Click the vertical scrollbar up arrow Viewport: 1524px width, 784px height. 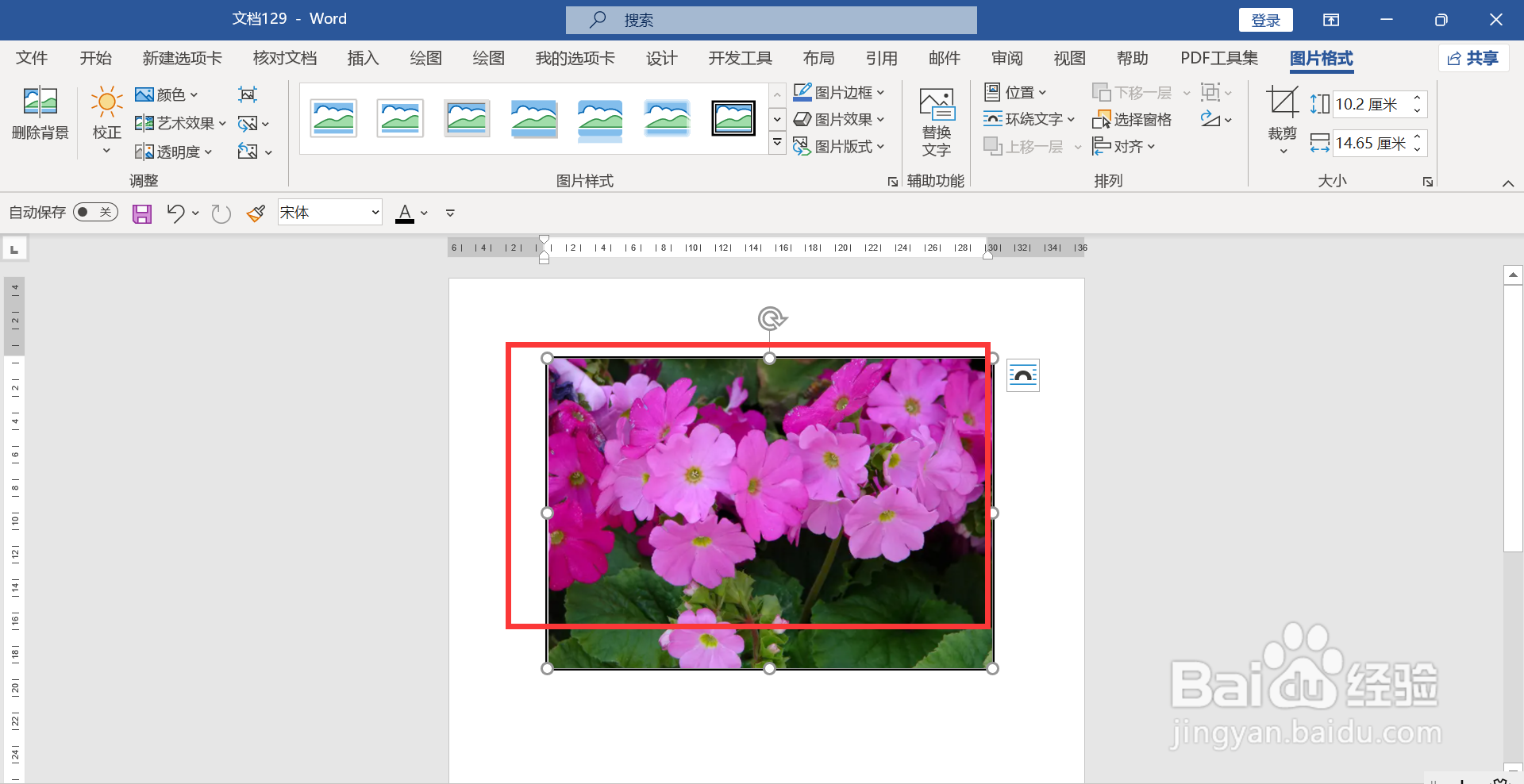point(1513,275)
